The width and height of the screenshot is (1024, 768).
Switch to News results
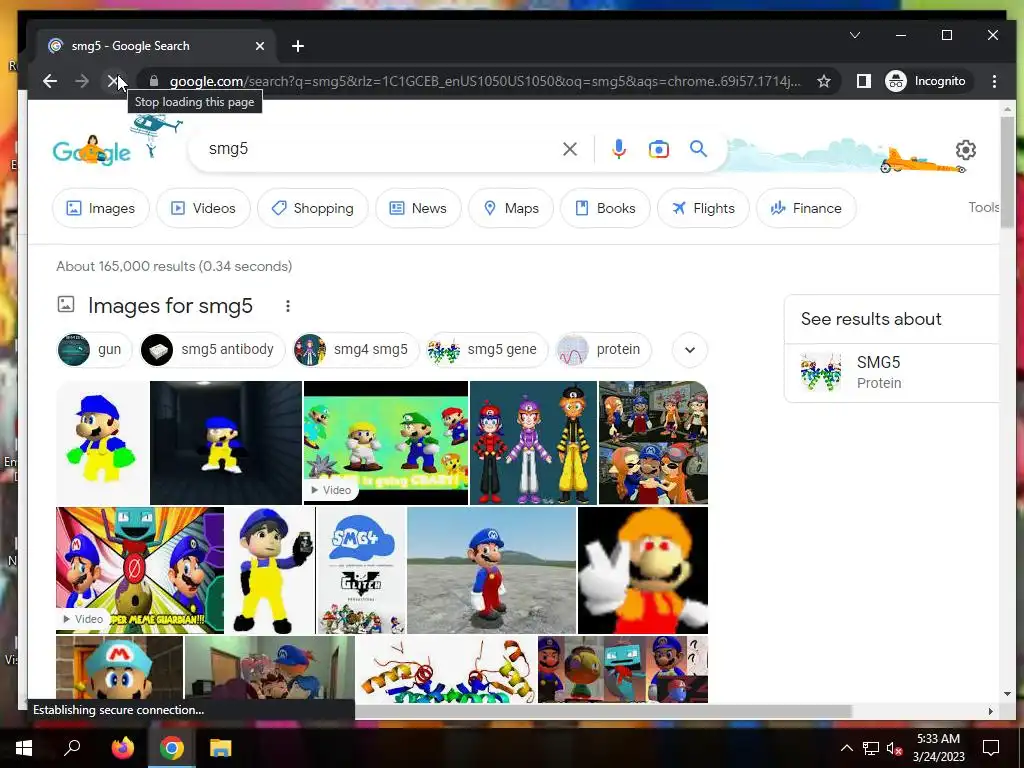[x=418, y=208]
